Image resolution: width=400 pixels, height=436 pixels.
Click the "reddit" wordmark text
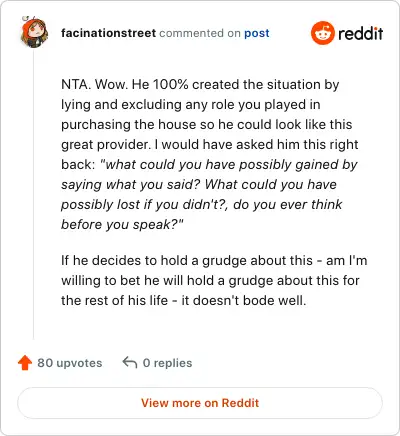(360, 33)
